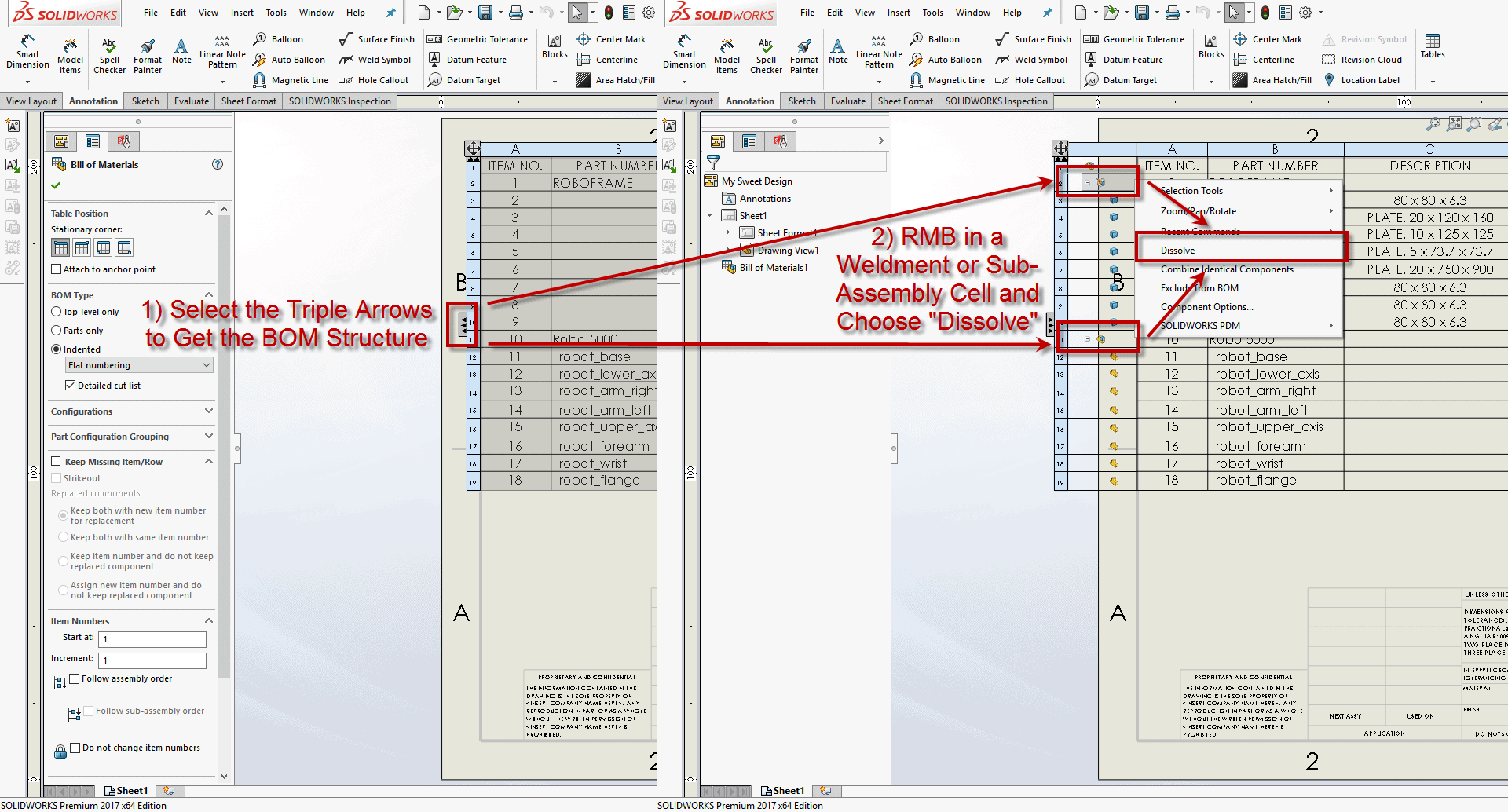Image resolution: width=1508 pixels, height=812 pixels.
Task: Insert Revision Cloud in right window
Action: click(x=1362, y=60)
